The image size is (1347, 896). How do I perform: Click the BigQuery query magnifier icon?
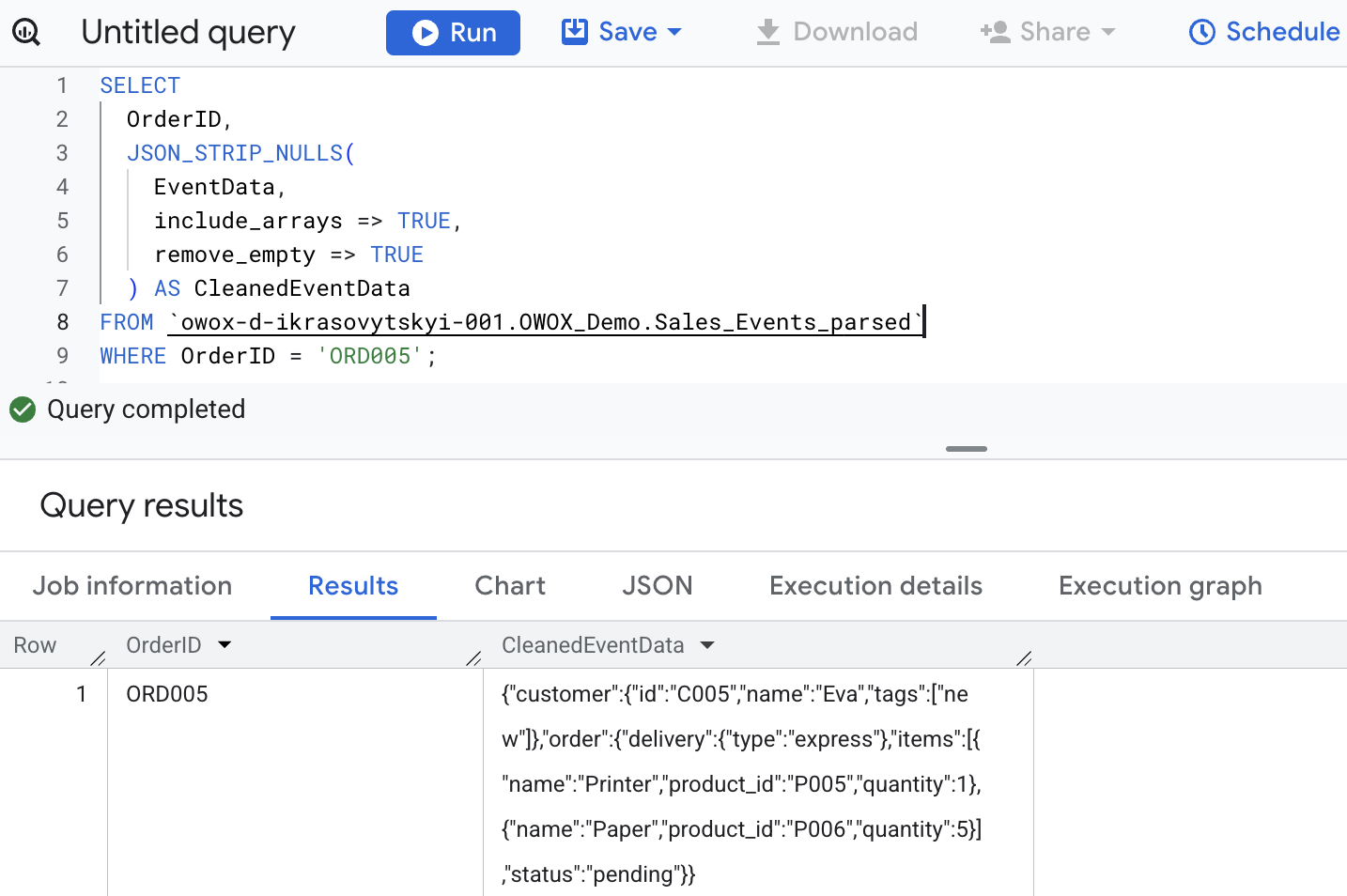pyautogui.click(x=26, y=33)
